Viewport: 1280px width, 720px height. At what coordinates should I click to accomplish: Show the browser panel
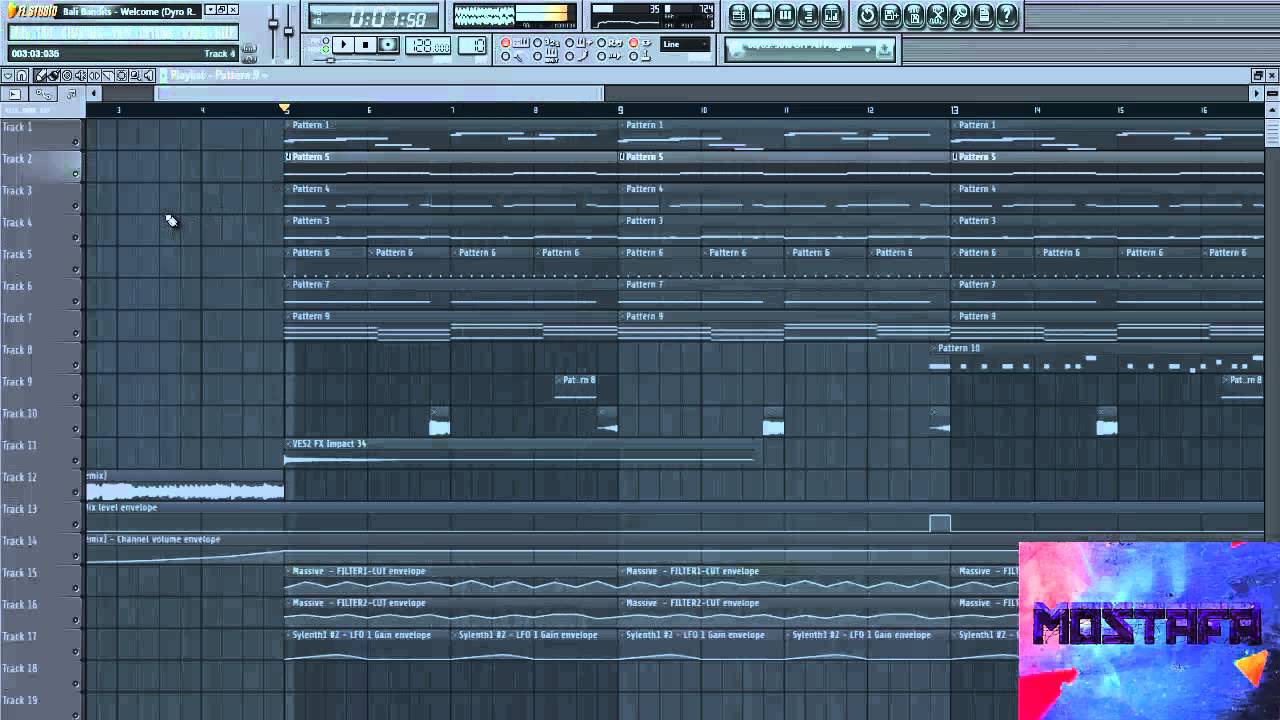[808, 15]
